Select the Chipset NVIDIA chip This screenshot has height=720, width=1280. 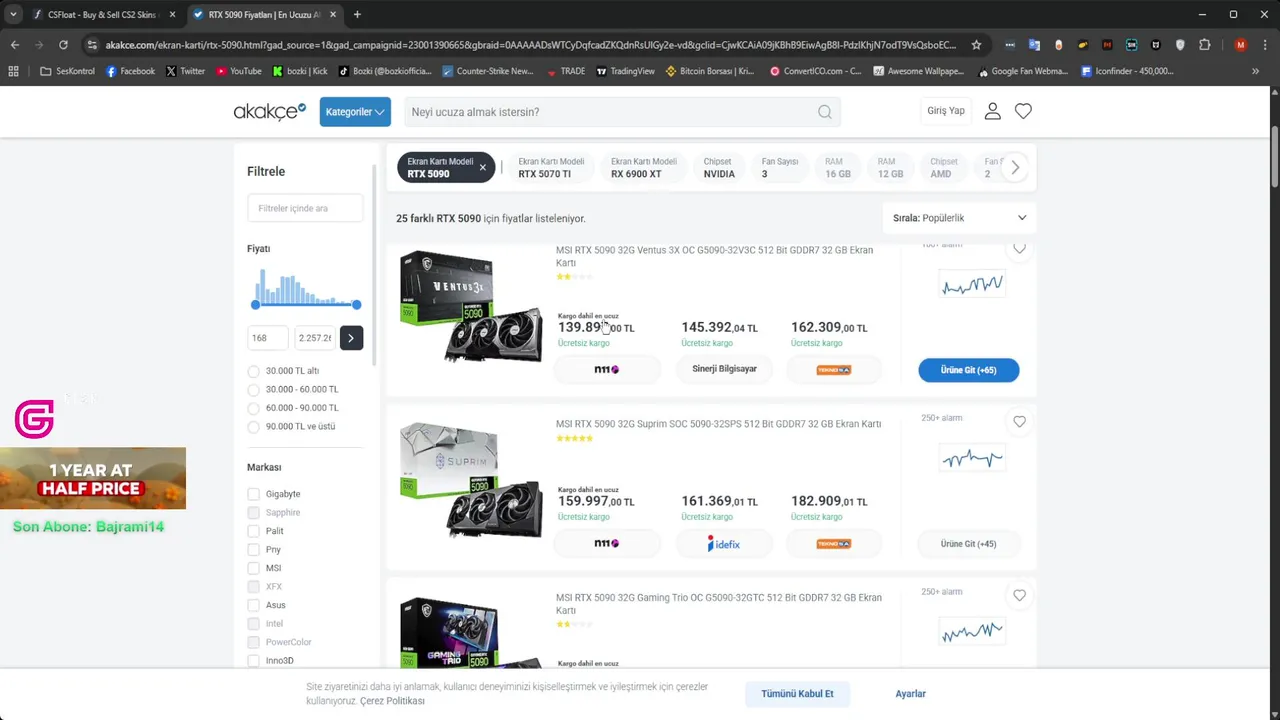click(x=719, y=168)
